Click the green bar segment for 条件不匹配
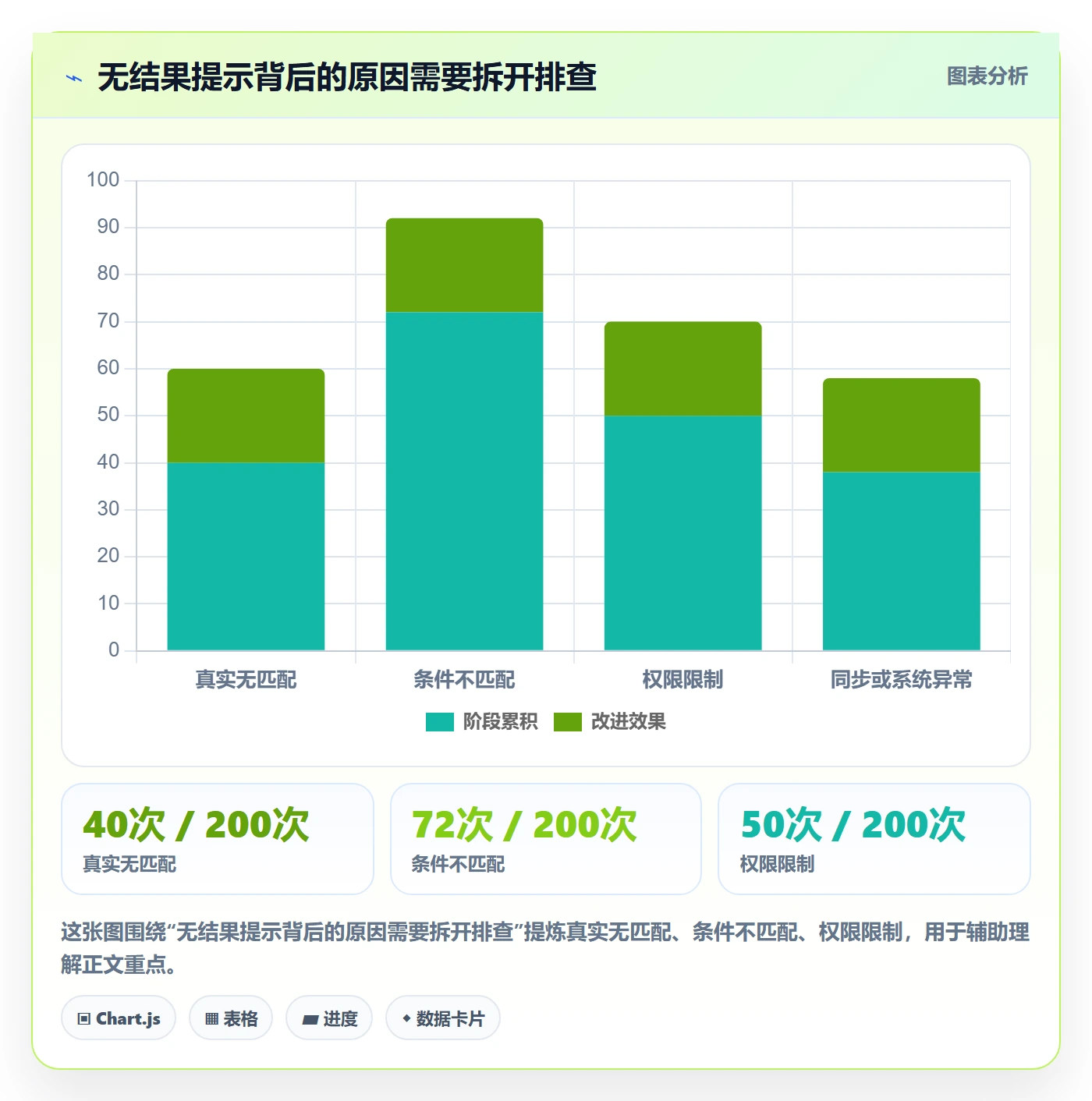The image size is (1092, 1101). 464,265
